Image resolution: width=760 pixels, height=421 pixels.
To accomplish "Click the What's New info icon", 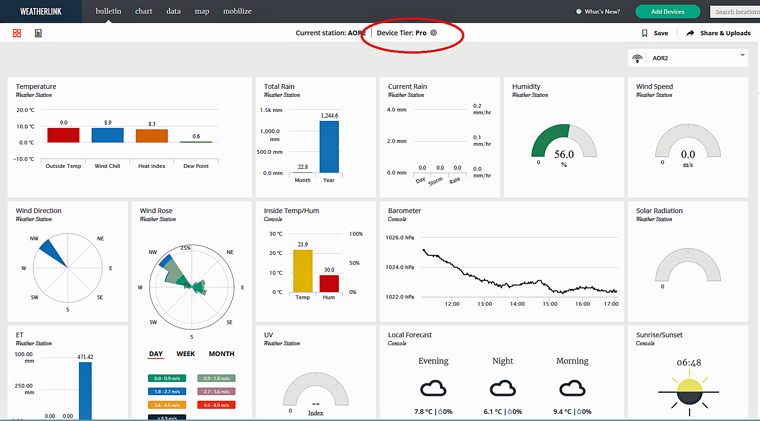I will (579, 12).
